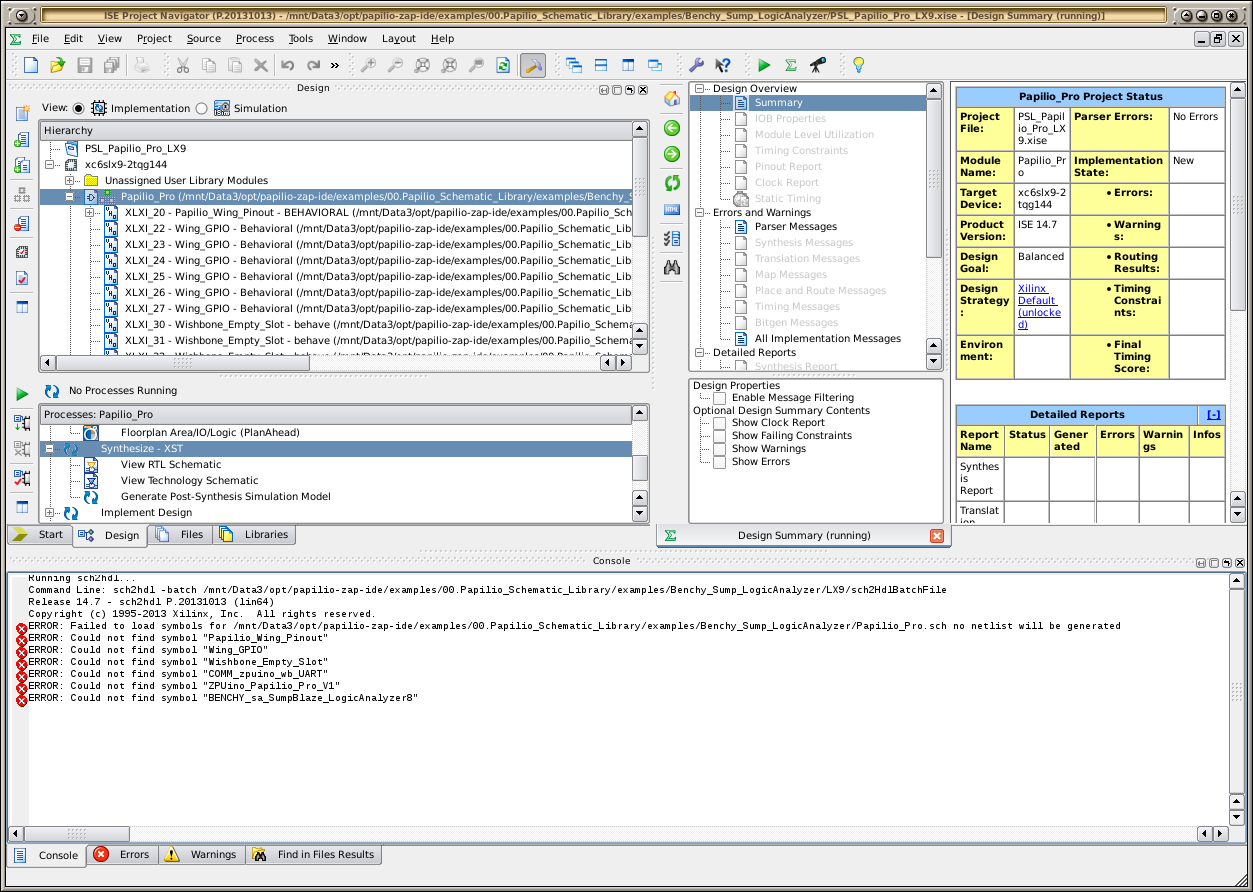Click the Remove Source icon in Design sidebar
The height and width of the screenshot is (892, 1253).
coord(22,223)
